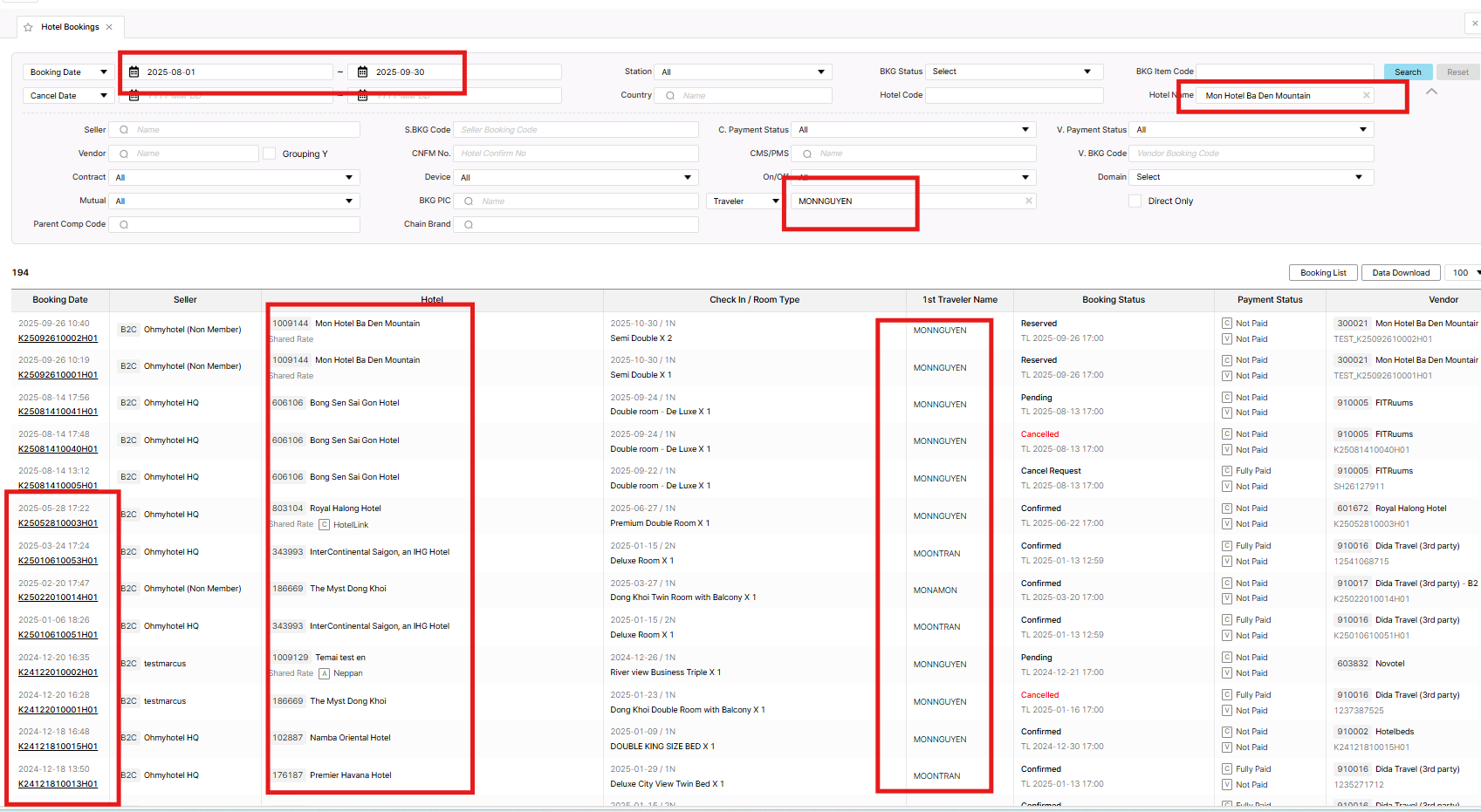Viewport: 1481px width, 812px height.
Task: Click the search icon in Seller field
Action: tap(124, 130)
